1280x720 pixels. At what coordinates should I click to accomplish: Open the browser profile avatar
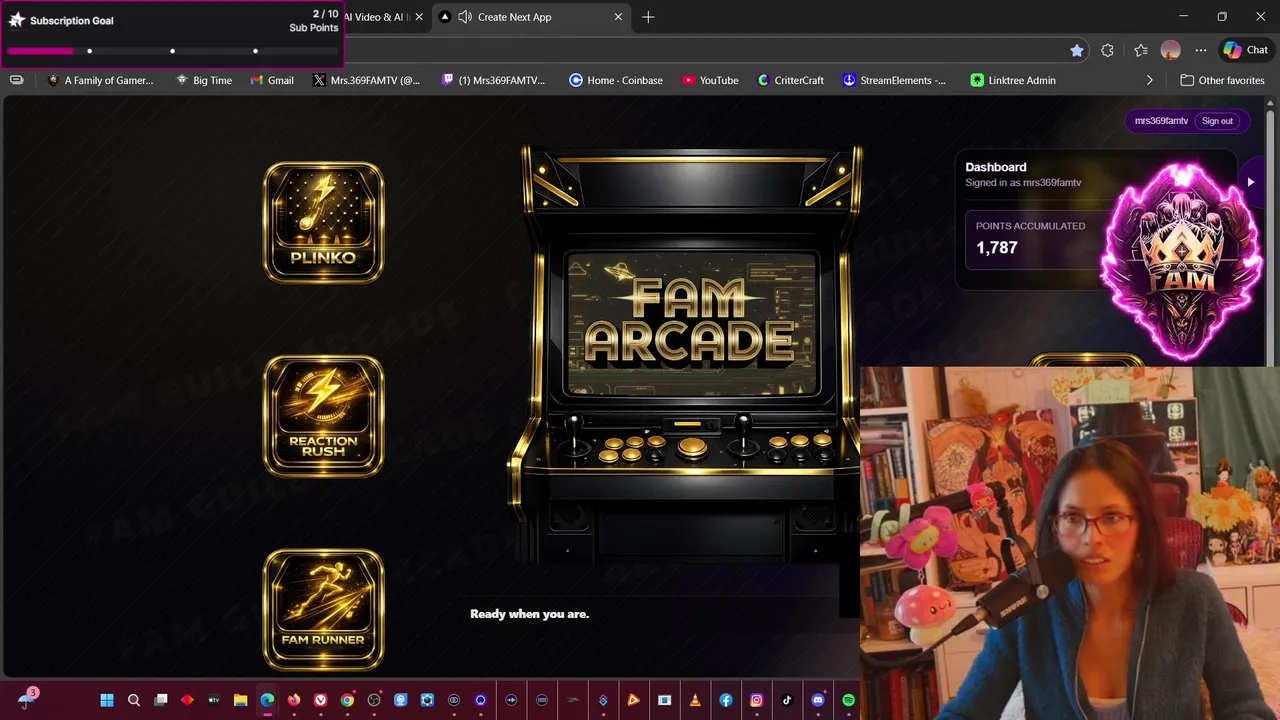click(x=1171, y=50)
